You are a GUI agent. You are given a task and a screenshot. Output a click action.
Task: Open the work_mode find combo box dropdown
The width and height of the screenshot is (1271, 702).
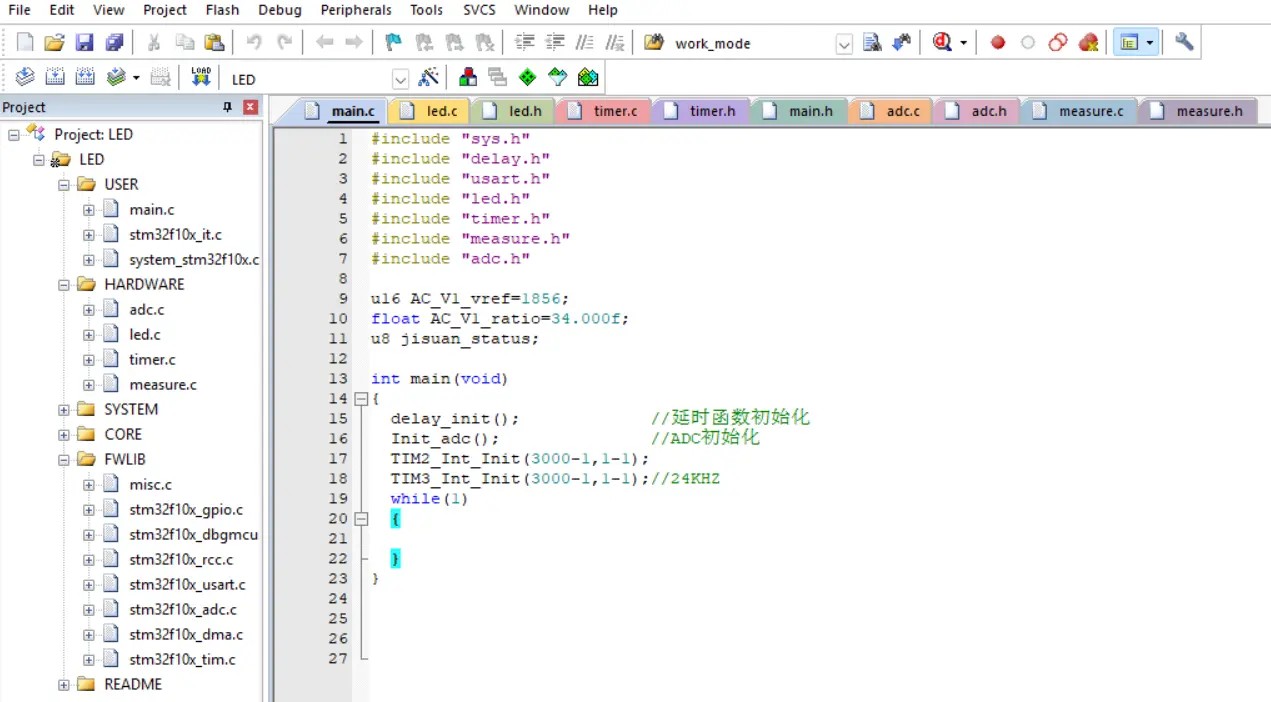pos(844,43)
